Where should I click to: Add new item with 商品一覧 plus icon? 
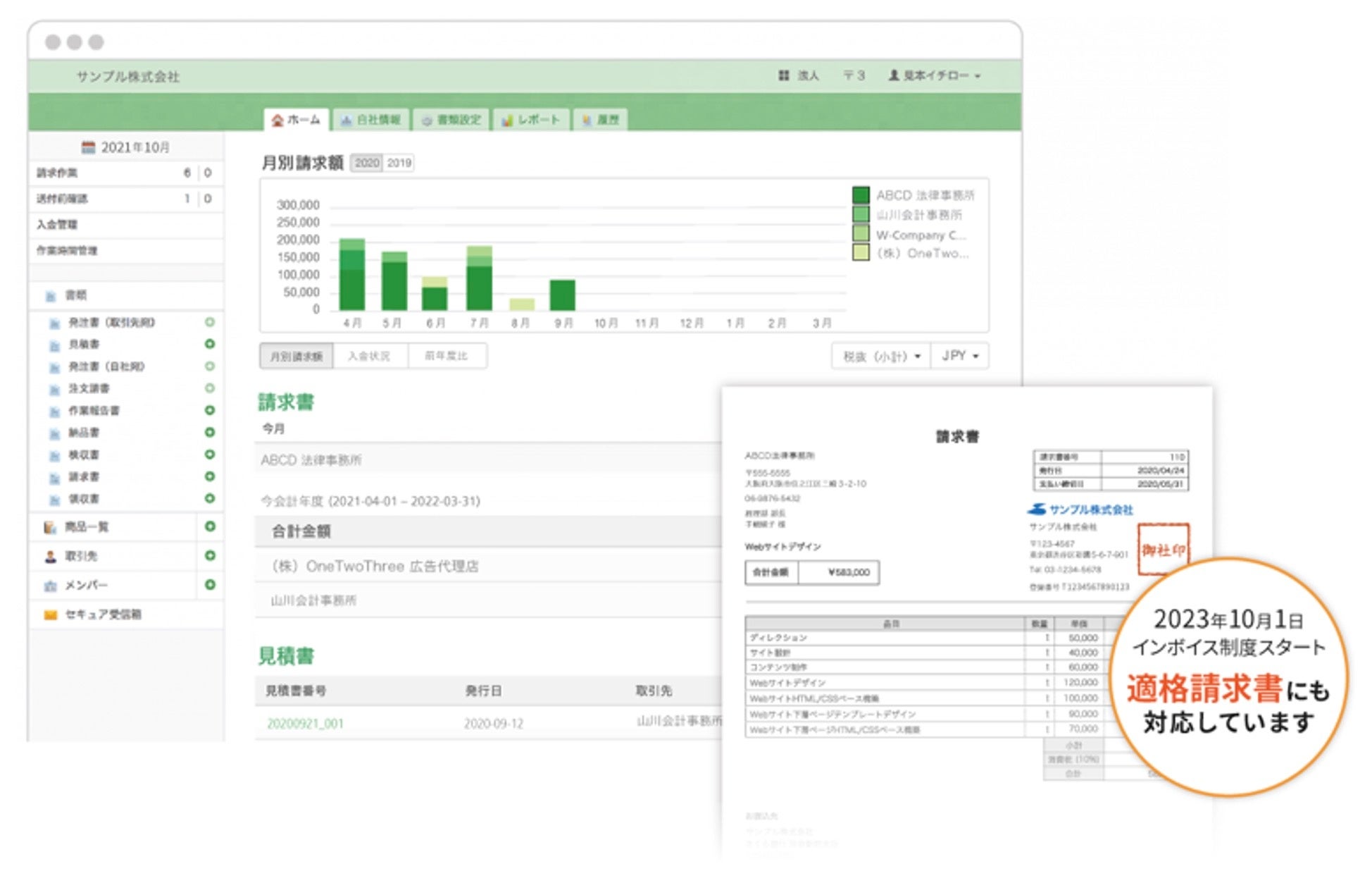pos(210,526)
